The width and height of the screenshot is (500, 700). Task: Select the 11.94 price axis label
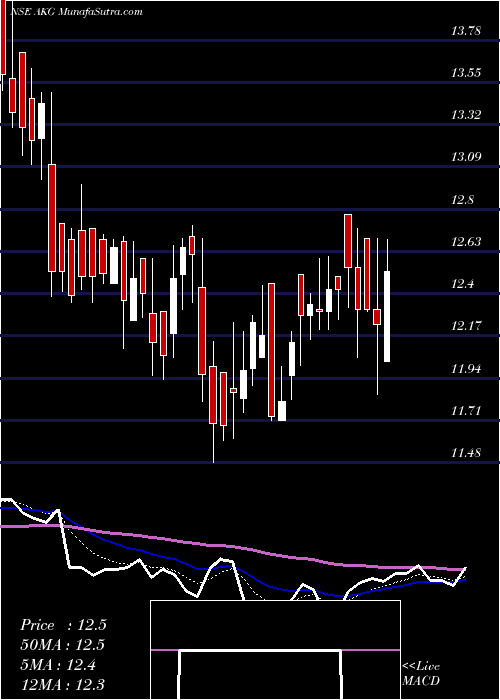click(x=466, y=368)
